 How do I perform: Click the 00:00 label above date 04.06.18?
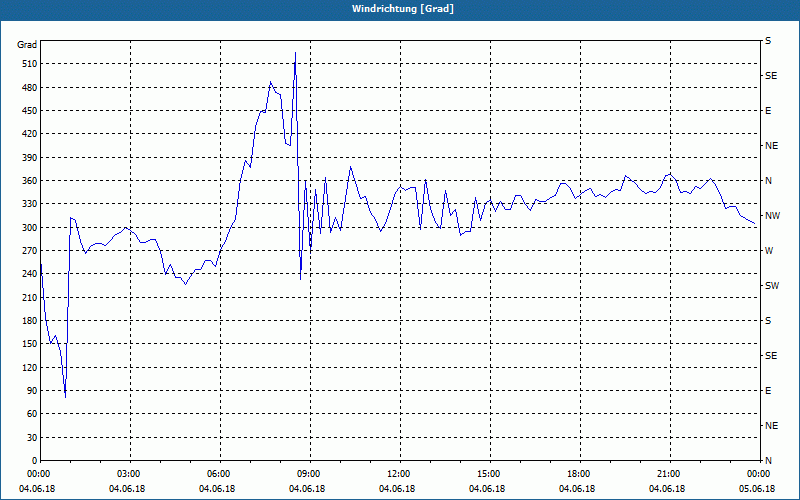[x=37, y=474]
